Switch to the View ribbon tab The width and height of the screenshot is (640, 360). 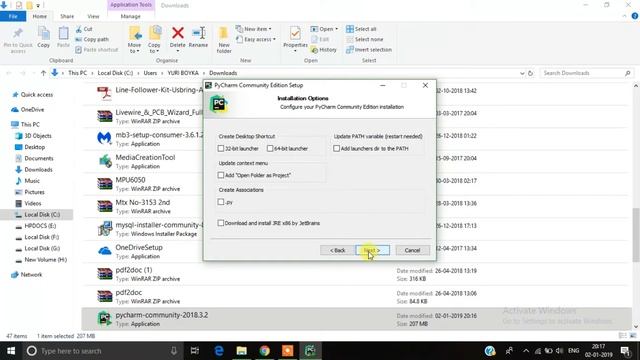93,16
